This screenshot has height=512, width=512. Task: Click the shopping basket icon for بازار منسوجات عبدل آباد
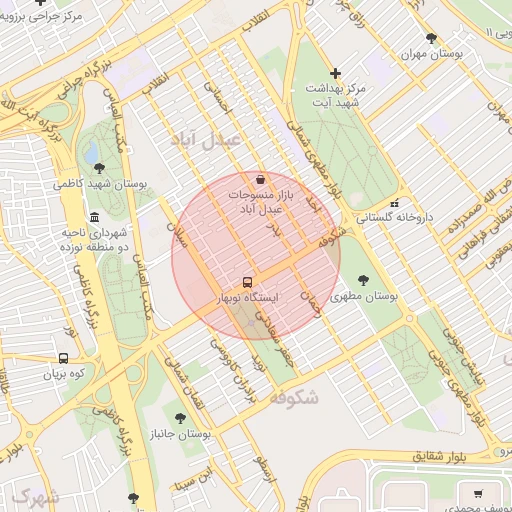[261, 180]
